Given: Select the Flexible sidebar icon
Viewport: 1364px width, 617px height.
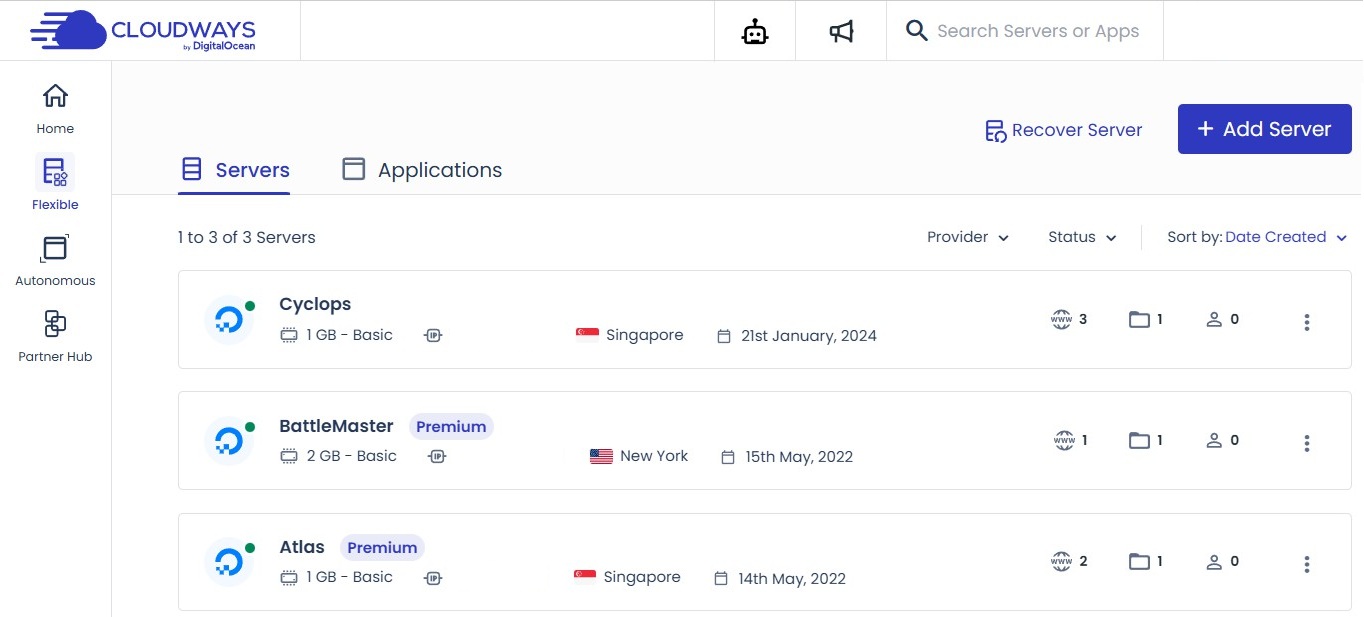Looking at the screenshot, I should pyautogui.click(x=54, y=170).
